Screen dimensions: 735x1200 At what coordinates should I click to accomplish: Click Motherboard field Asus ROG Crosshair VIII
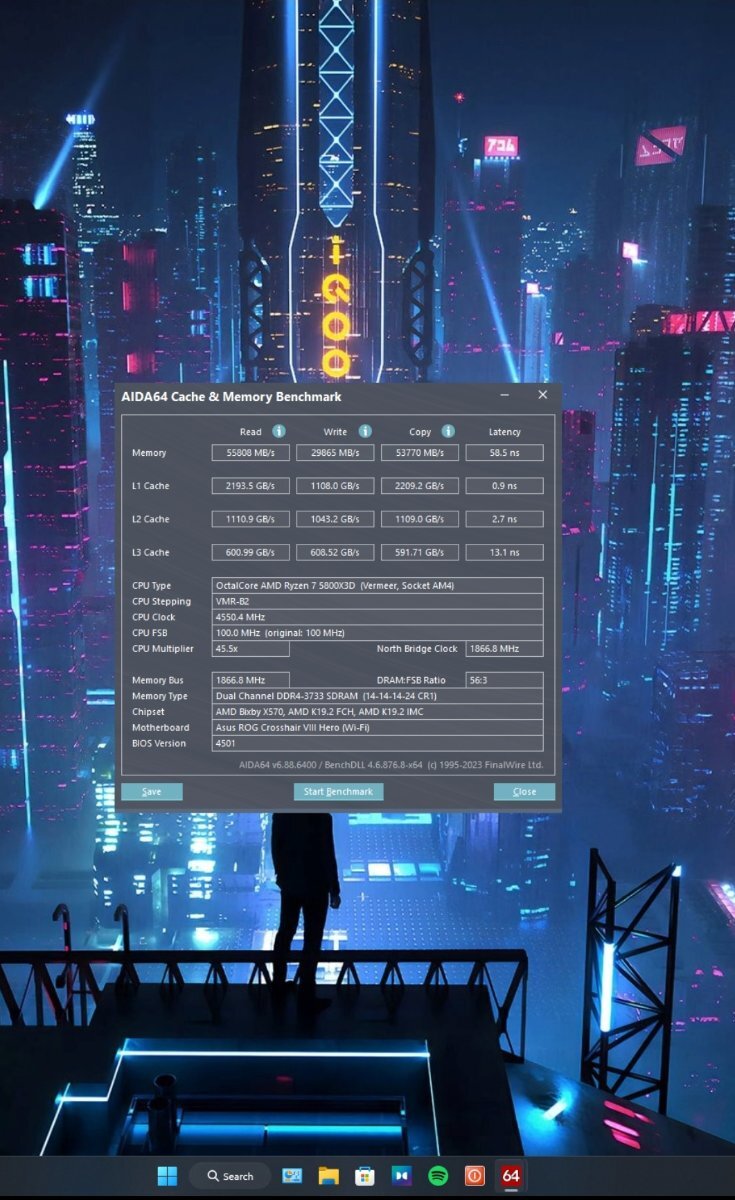(x=378, y=728)
